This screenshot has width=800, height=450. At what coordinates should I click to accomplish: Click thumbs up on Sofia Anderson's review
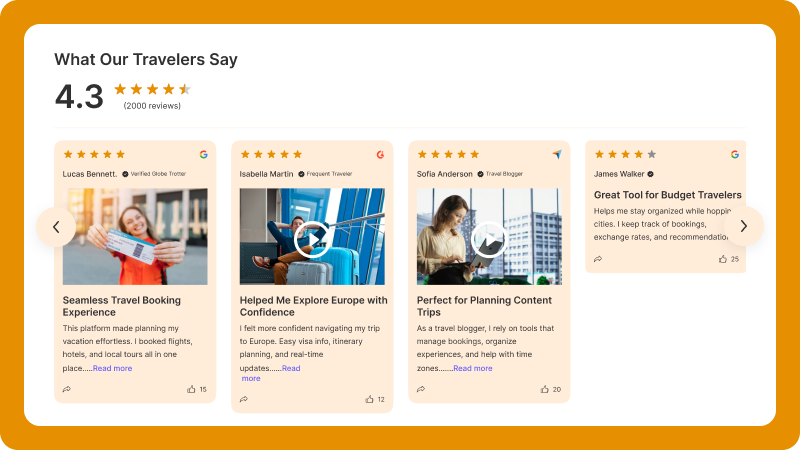(545, 389)
